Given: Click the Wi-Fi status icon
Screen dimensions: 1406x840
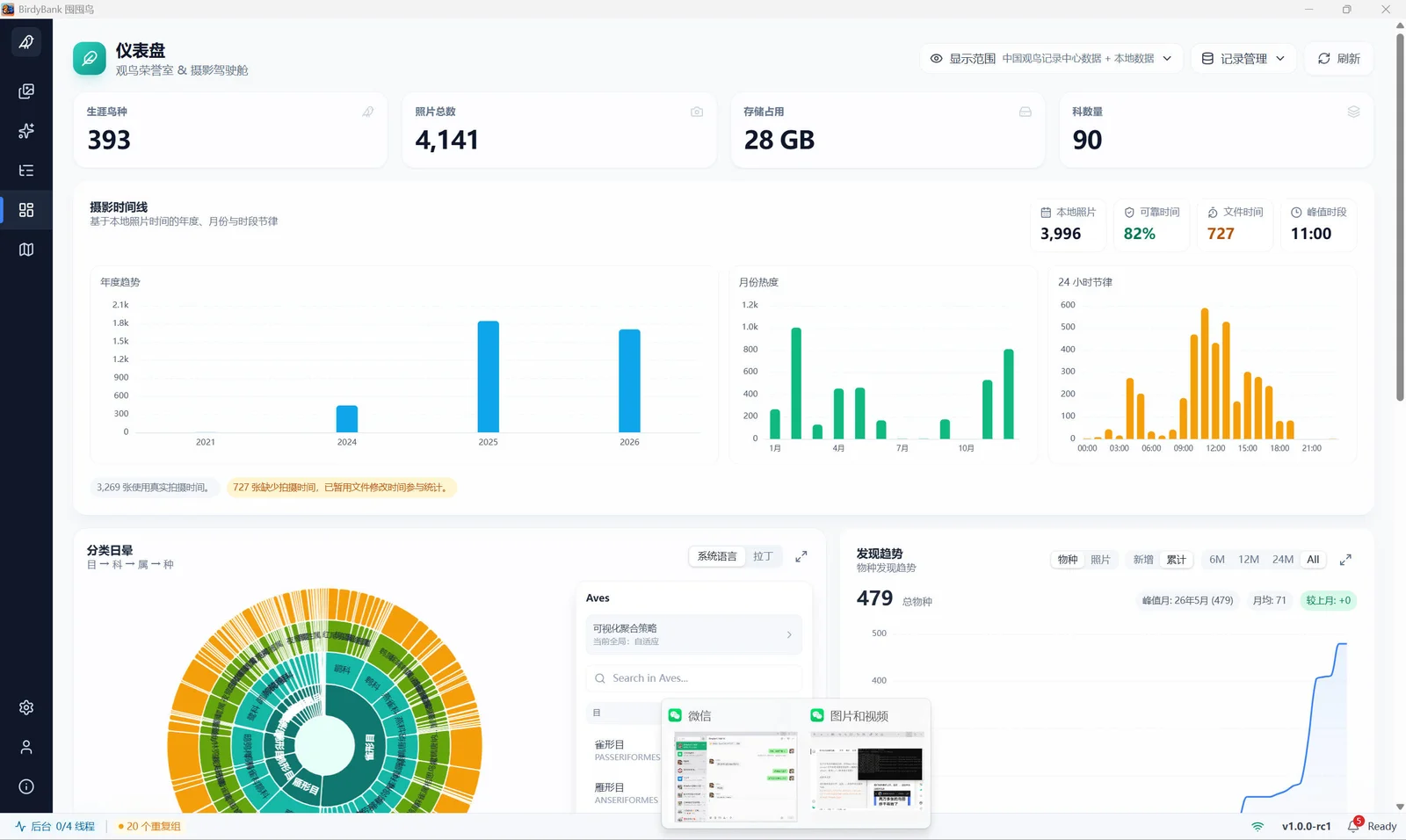Looking at the screenshot, I should point(1257,826).
